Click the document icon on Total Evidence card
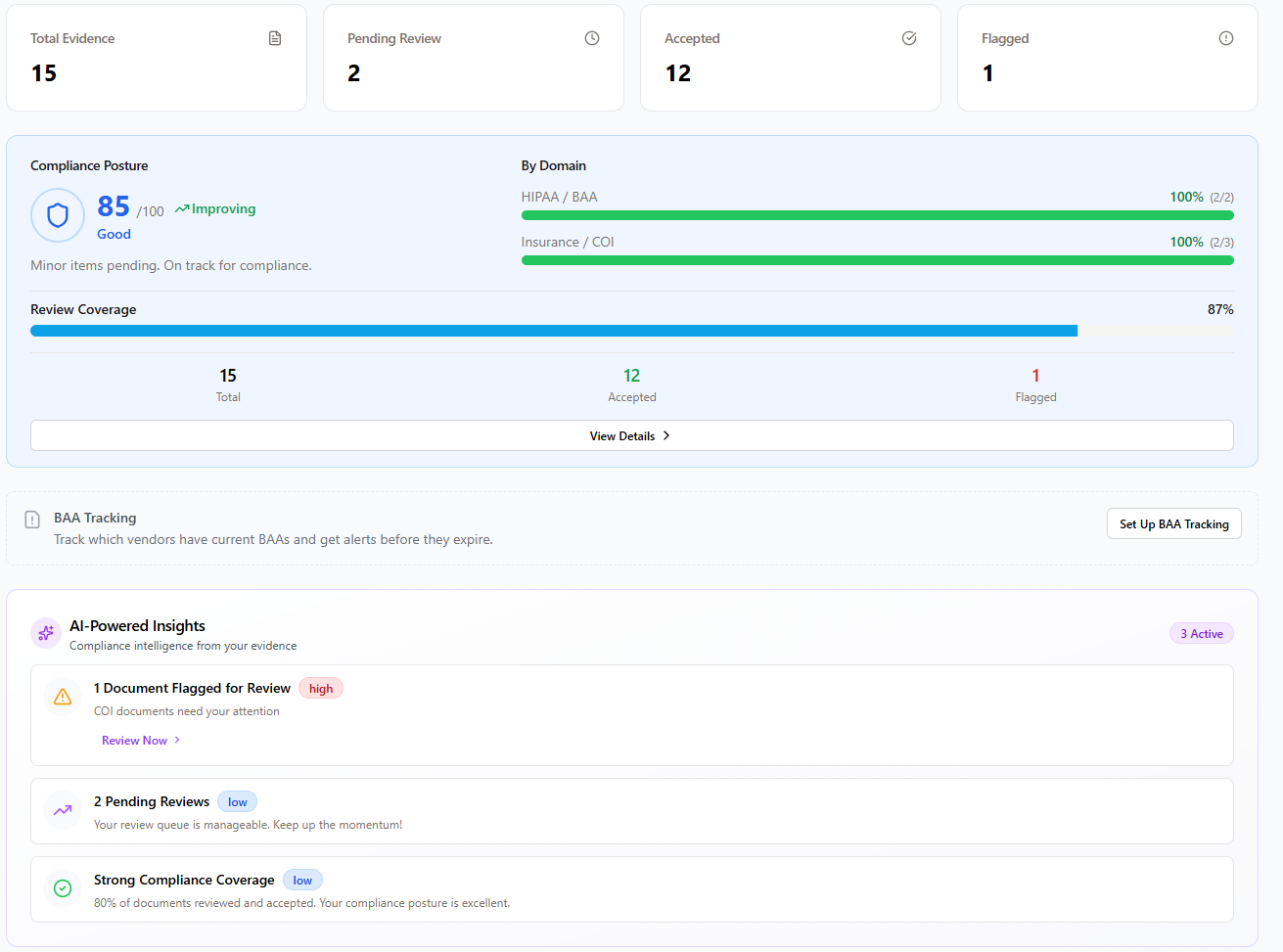 click(x=275, y=38)
